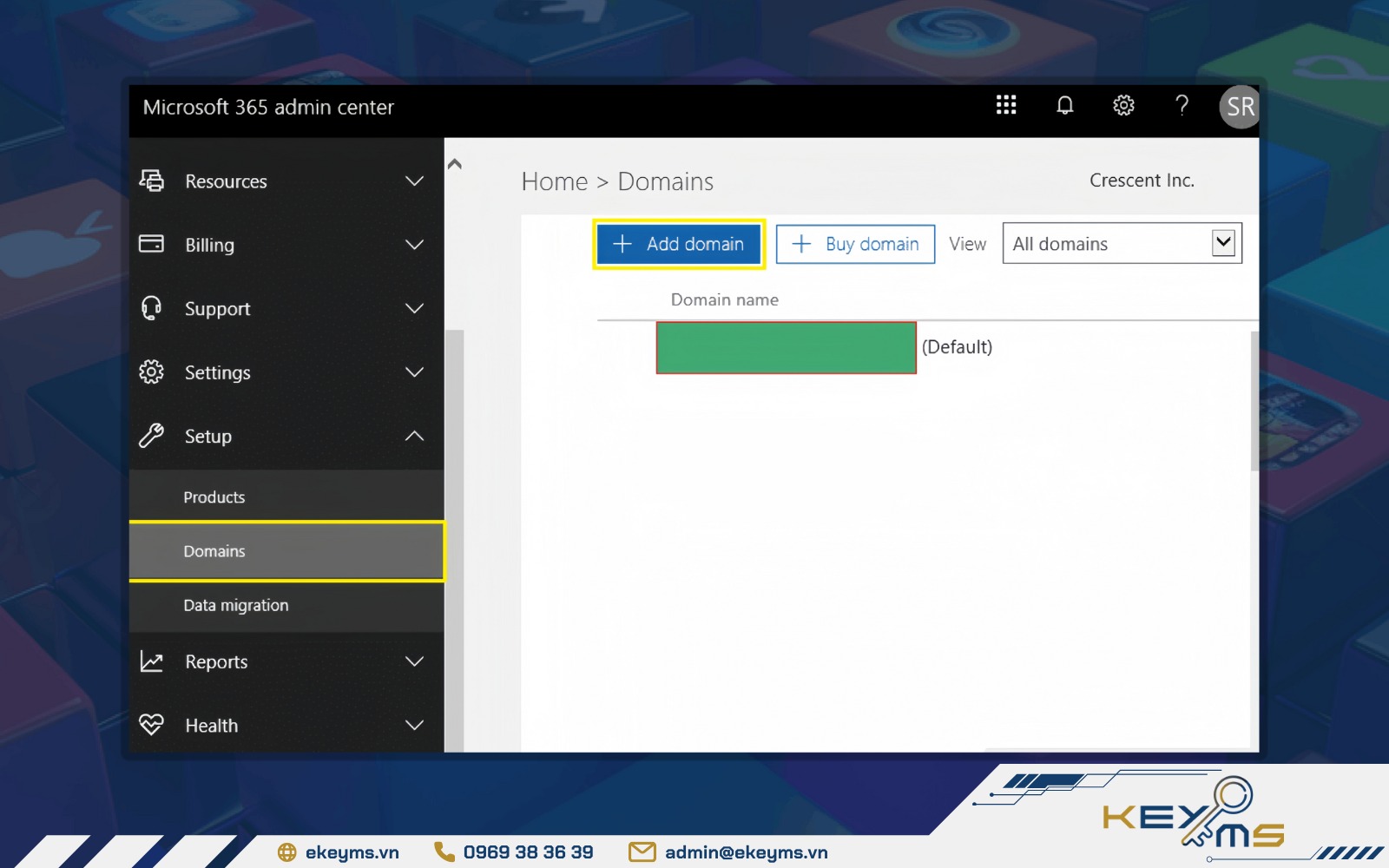This screenshot has width=1389, height=868.
Task: Click the Setup wrench icon
Action: 152,435
